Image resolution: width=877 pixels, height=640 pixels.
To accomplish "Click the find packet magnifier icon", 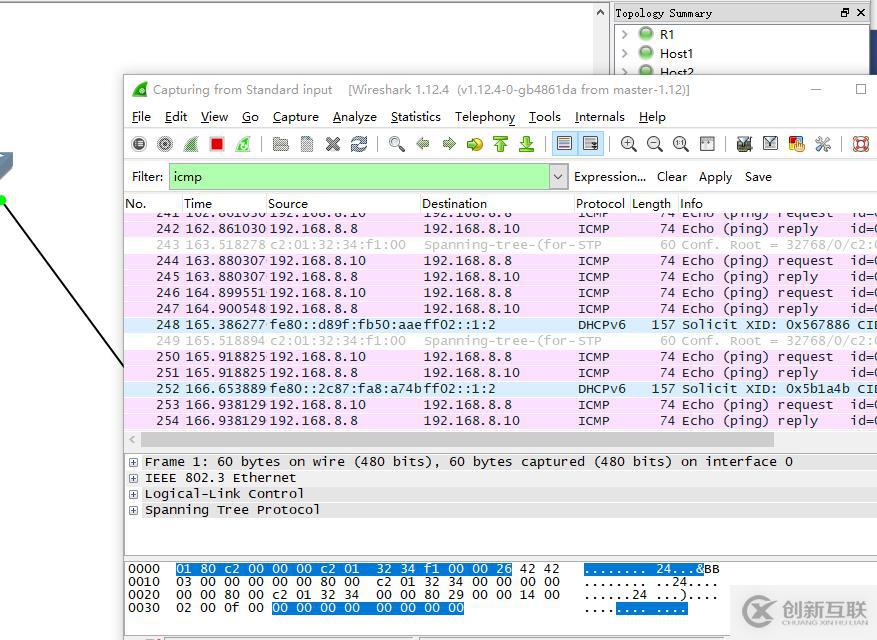I will click(397, 144).
